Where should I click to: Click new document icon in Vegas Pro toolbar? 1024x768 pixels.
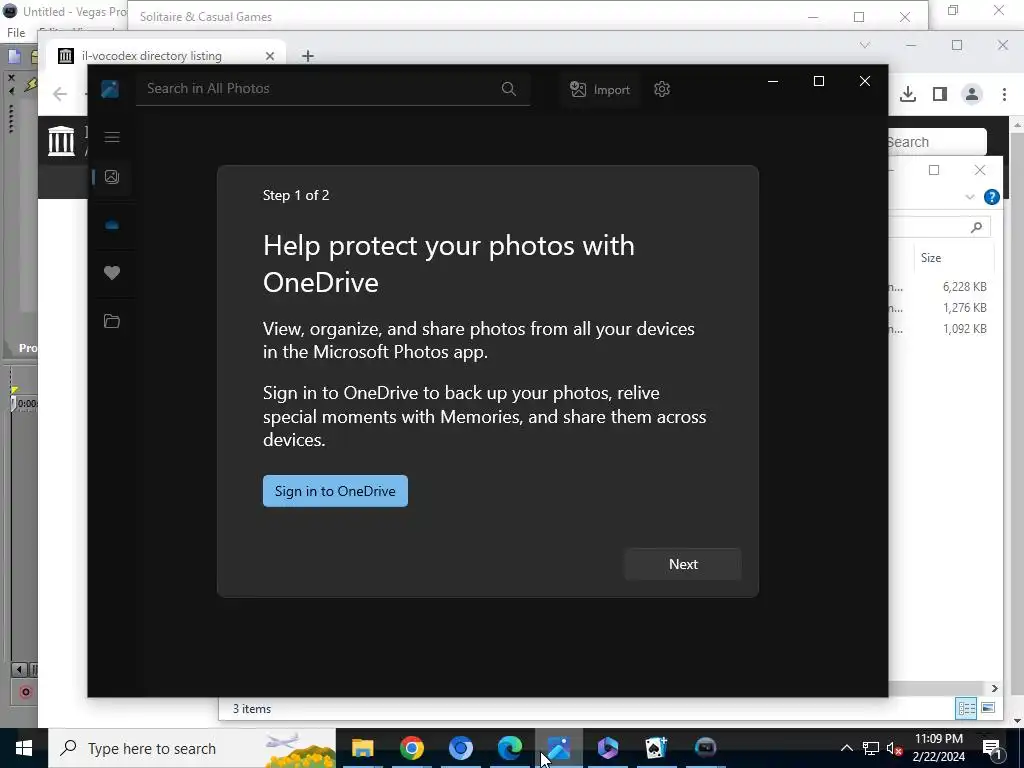(x=14, y=57)
